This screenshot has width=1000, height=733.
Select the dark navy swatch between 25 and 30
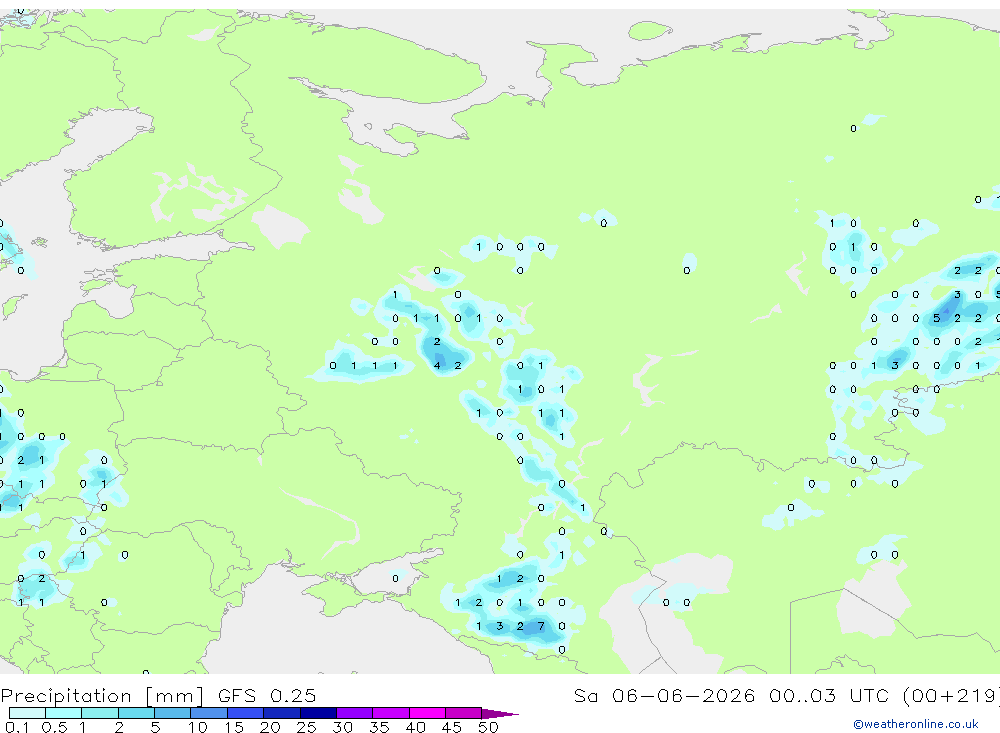click(318, 713)
